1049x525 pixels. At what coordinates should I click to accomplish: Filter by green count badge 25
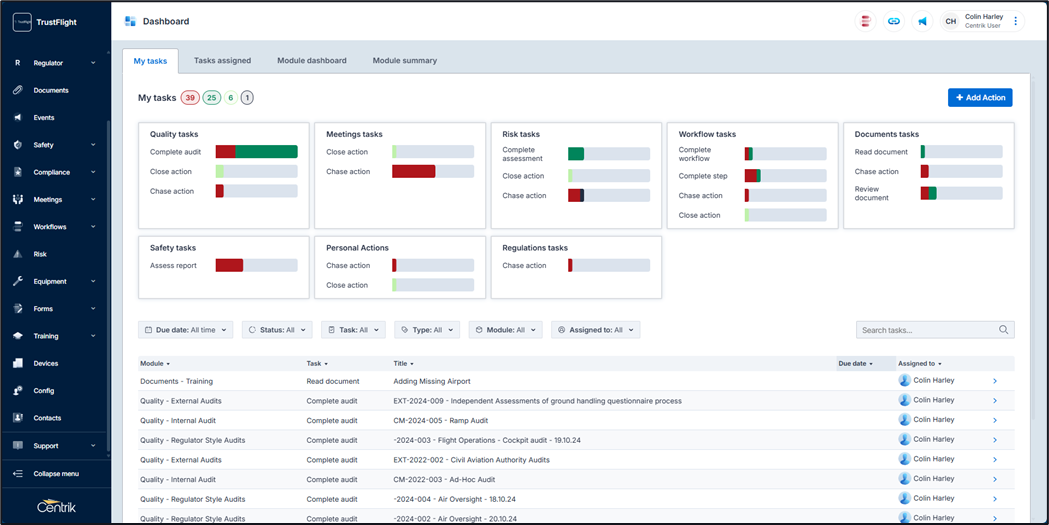(211, 98)
